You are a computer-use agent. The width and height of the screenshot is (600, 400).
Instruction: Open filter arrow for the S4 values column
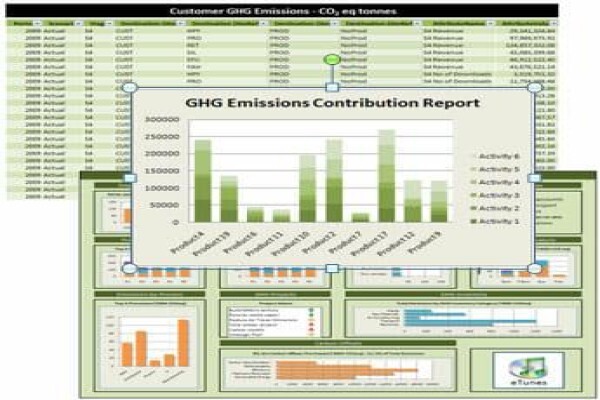tap(109, 23)
